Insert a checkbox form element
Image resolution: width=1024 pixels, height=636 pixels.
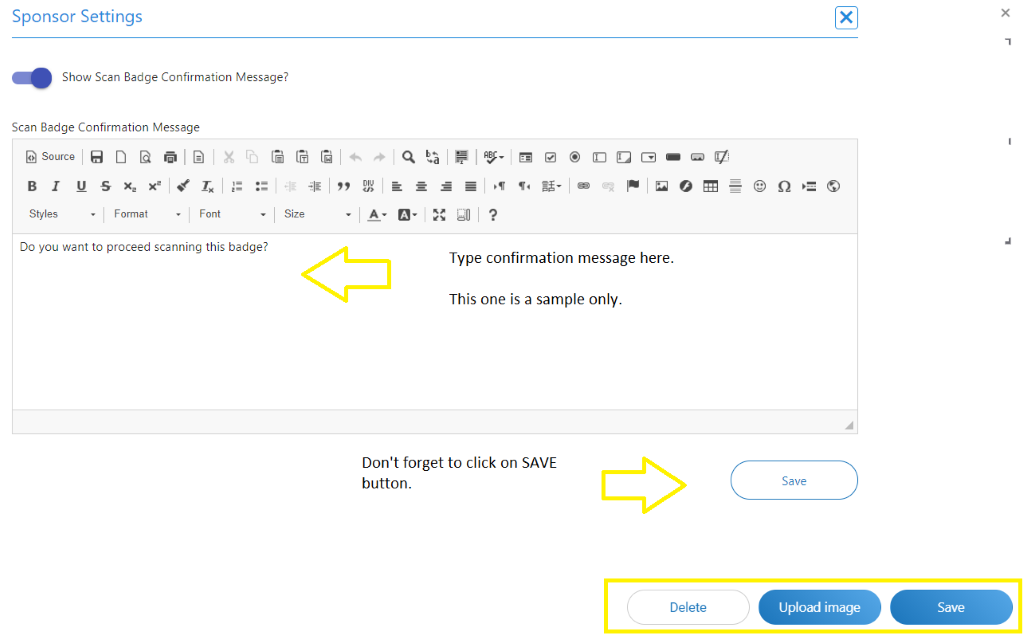pos(550,157)
